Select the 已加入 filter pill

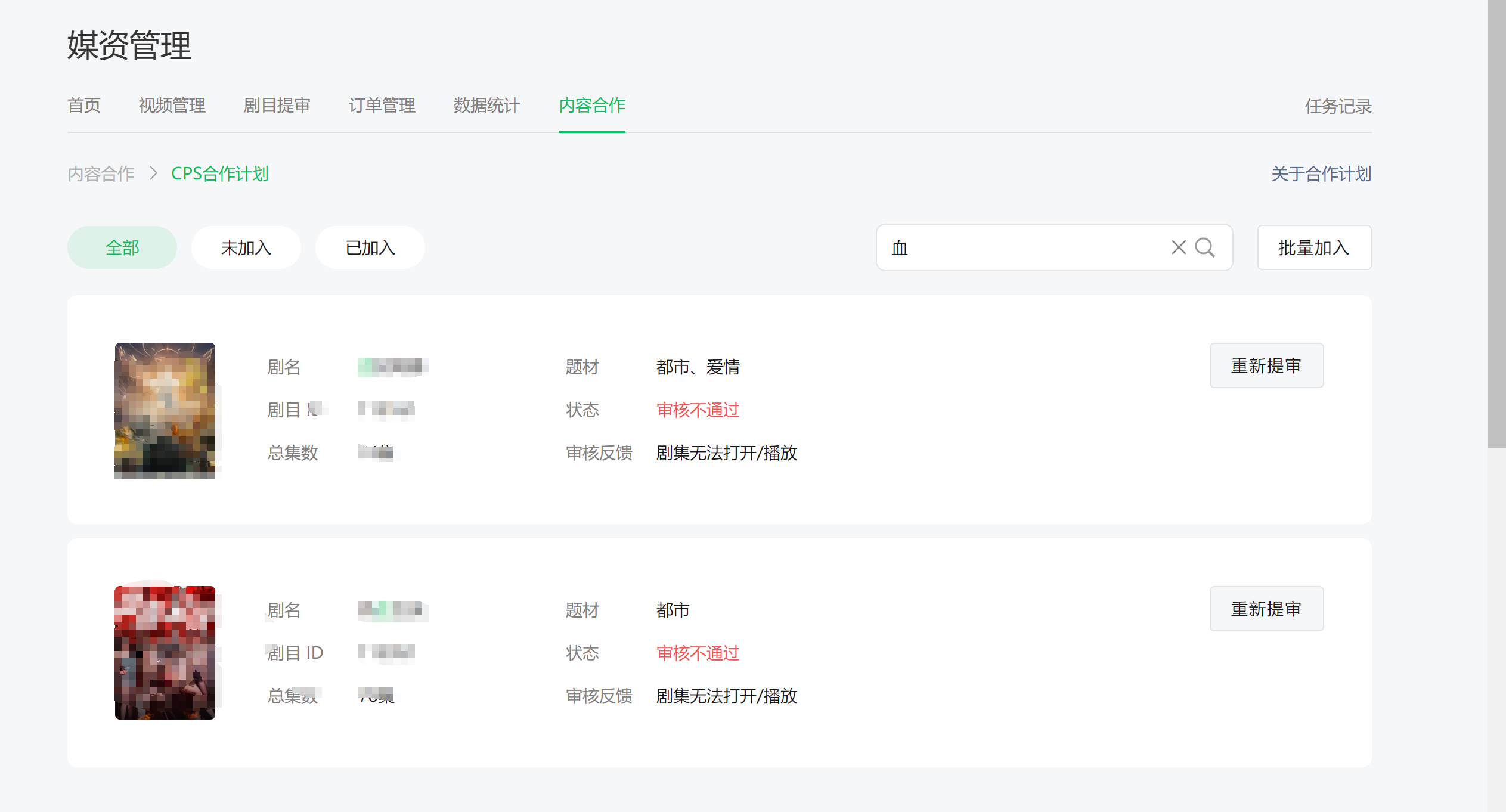[x=370, y=247]
